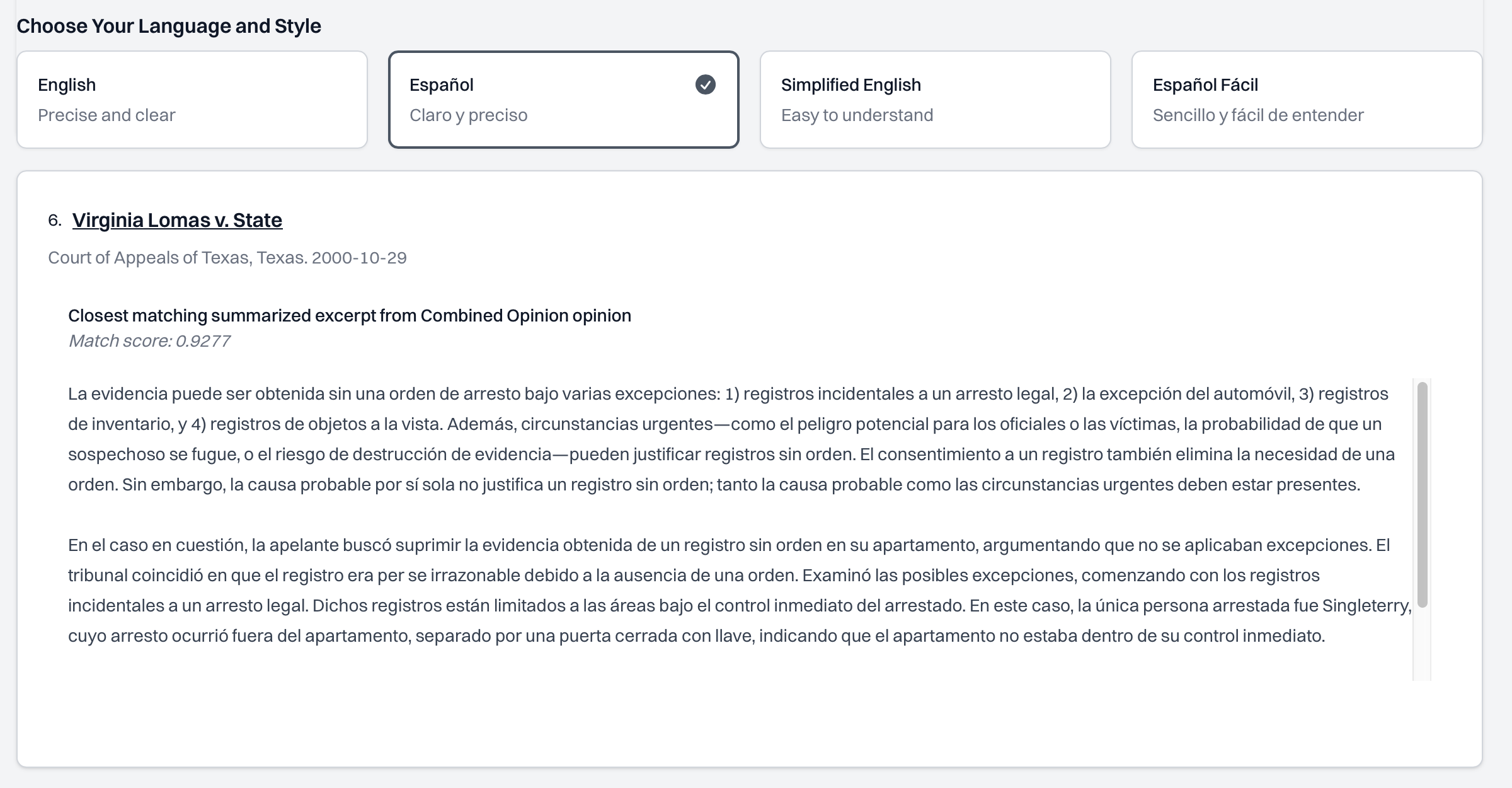Screen dimensions: 1512x788
Task: Click the 'Closest matching summarized excerpt' heading
Action: (350, 315)
